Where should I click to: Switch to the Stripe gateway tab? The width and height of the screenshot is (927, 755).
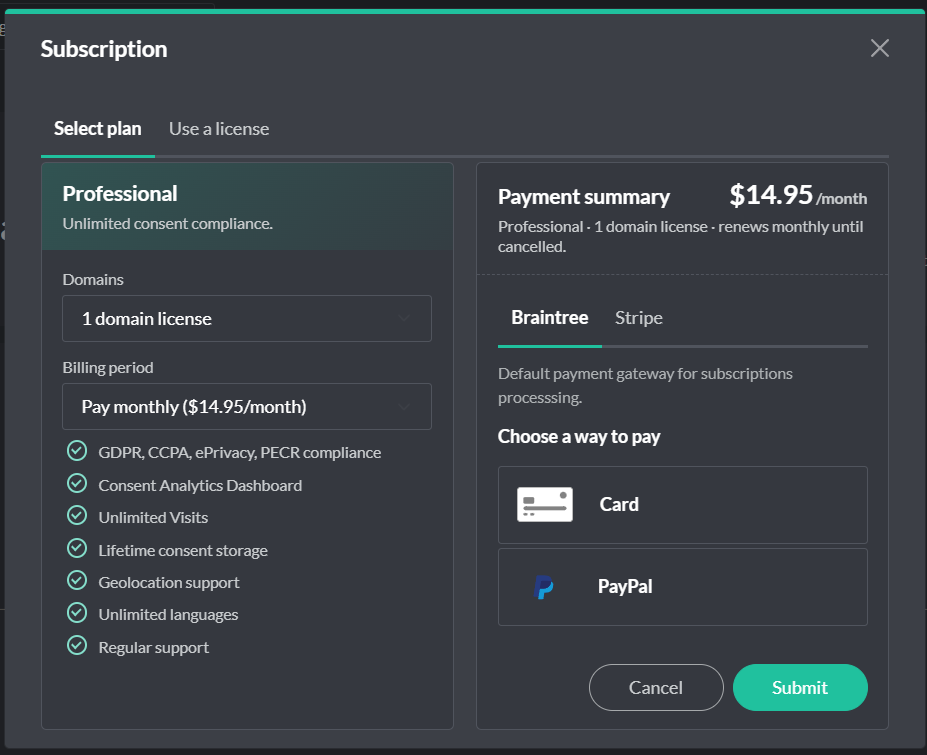pyautogui.click(x=638, y=317)
